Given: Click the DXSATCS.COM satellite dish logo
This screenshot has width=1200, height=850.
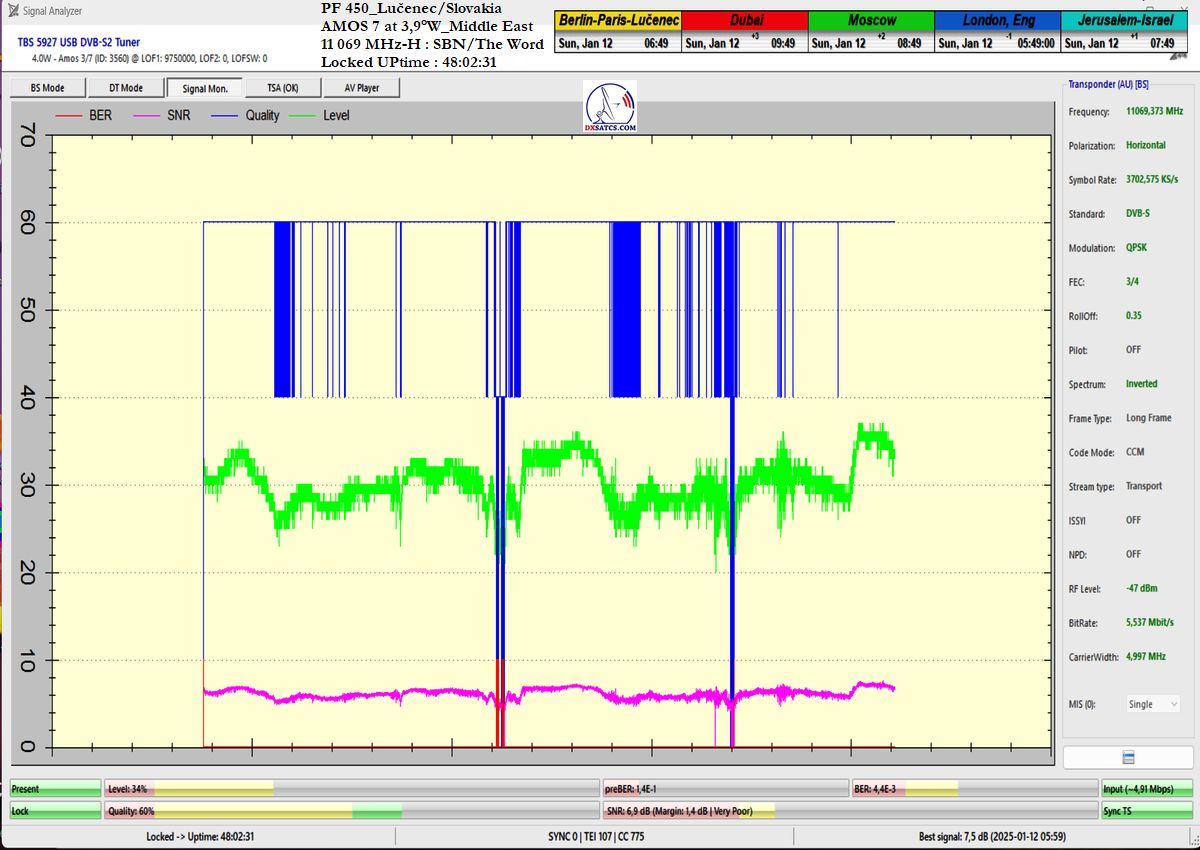Looking at the screenshot, I should coord(610,108).
